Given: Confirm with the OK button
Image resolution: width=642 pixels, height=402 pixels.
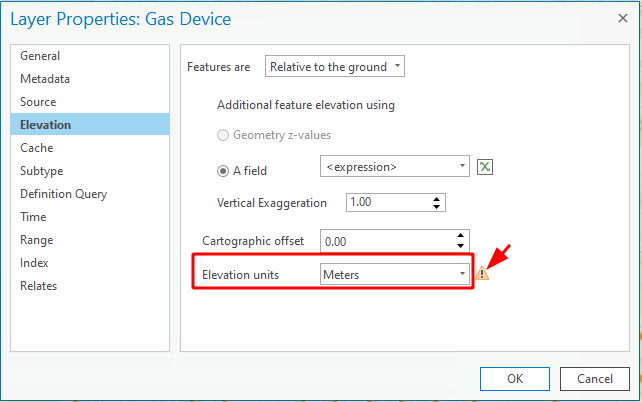Looking at the screenshot, I should click(x=515, y=379).
